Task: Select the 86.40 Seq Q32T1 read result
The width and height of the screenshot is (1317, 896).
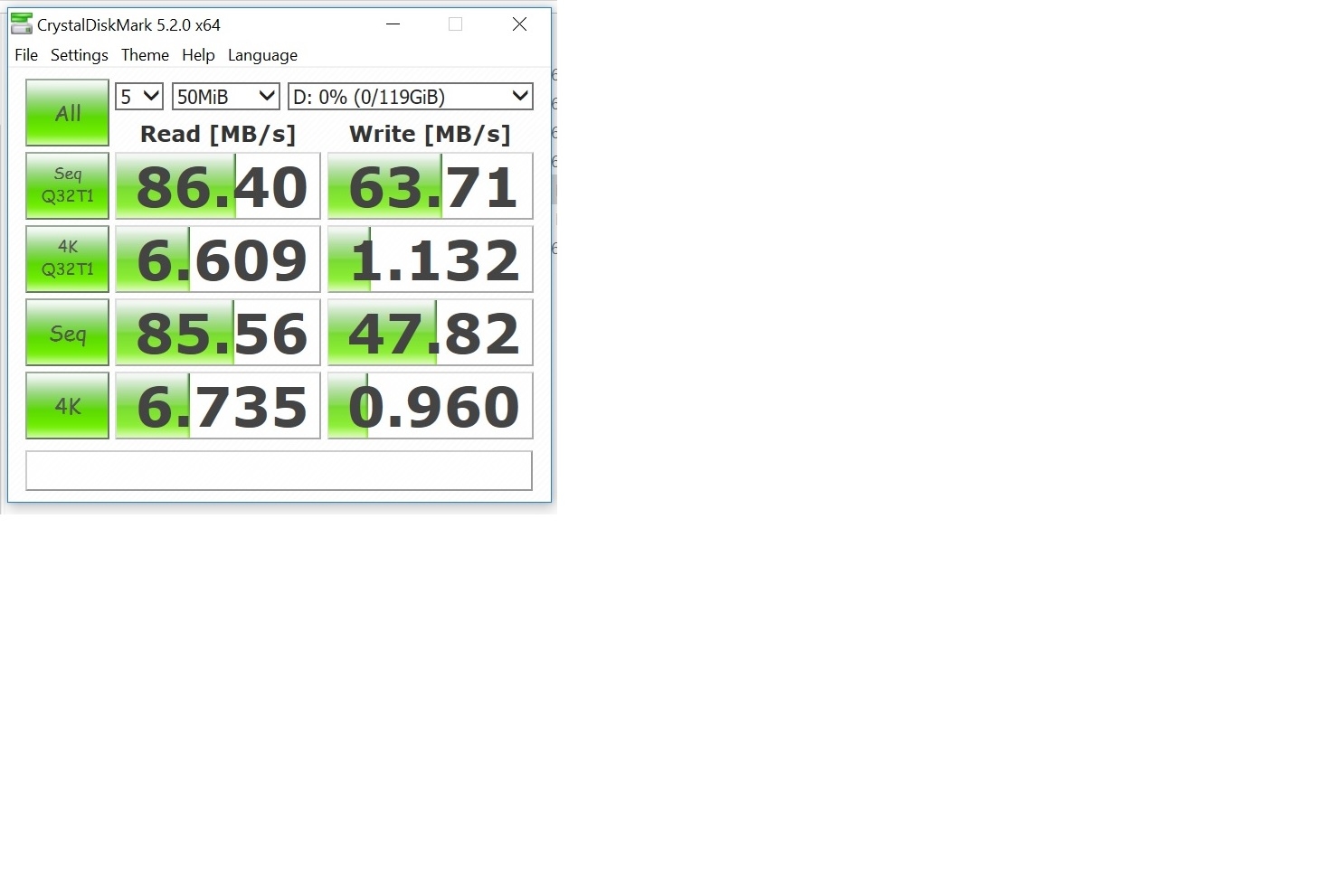Action: [x=218, y=185]
